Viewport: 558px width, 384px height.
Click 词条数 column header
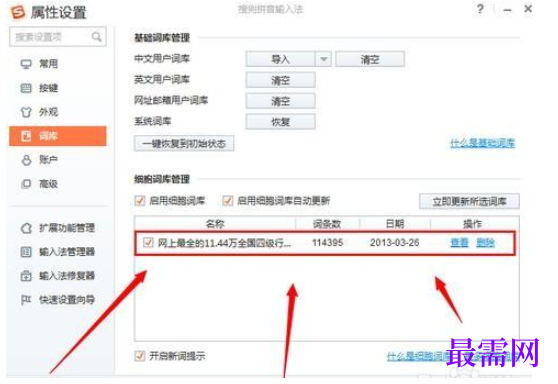[x=327, y=223]
